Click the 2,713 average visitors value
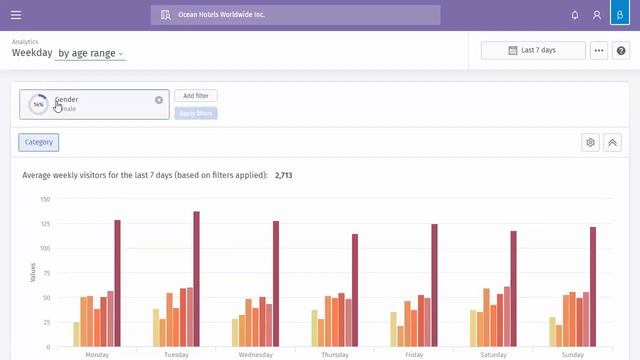Screen dimensions: 640x360 pos(284,176)
